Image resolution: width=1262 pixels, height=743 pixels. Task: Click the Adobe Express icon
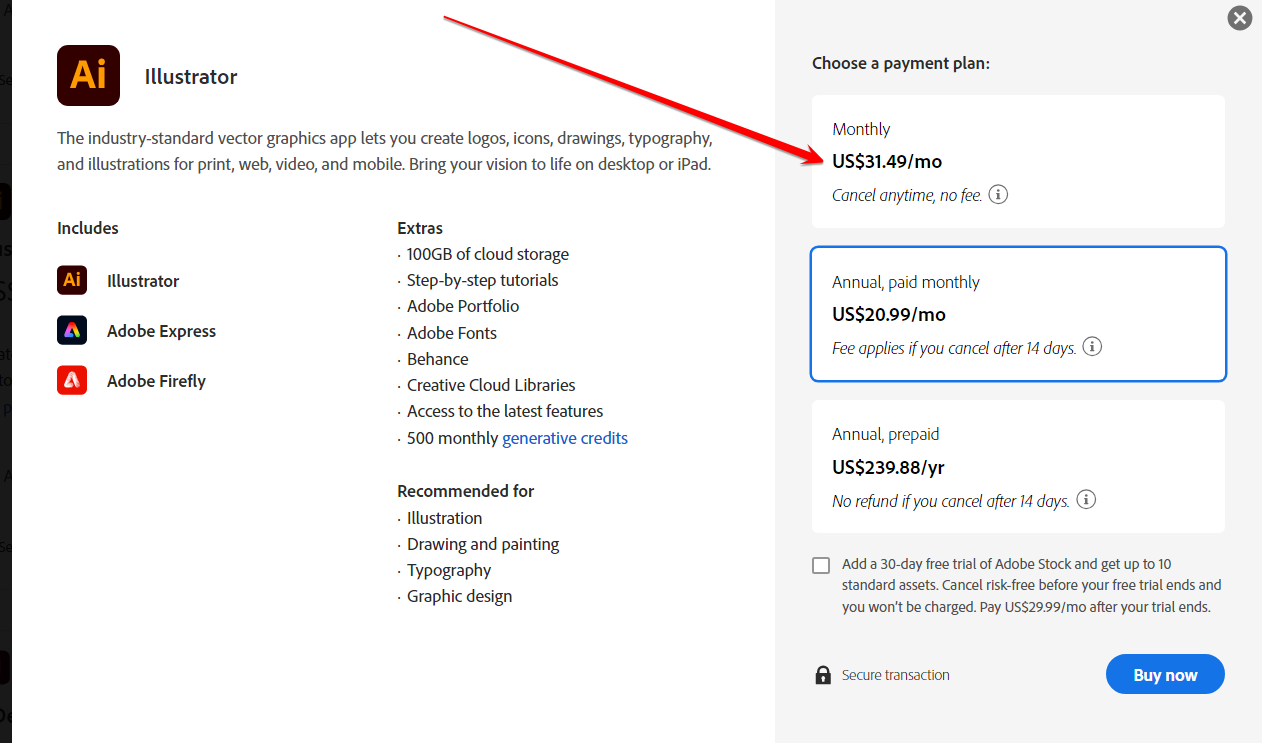tap(72, 330)
